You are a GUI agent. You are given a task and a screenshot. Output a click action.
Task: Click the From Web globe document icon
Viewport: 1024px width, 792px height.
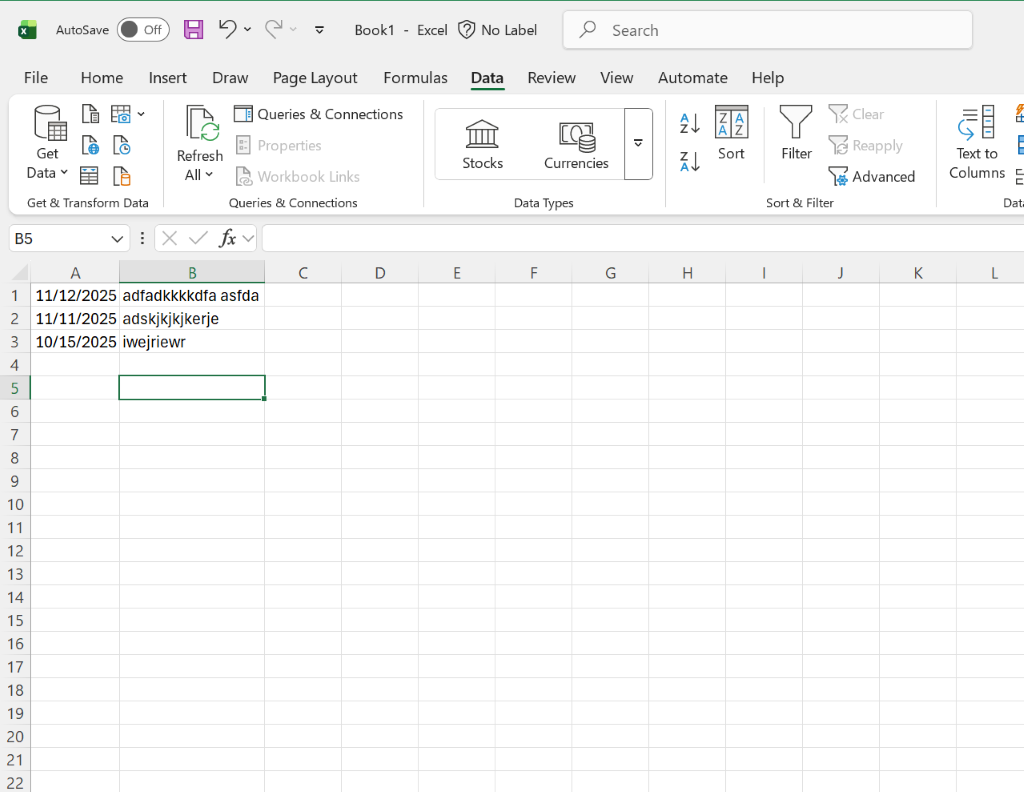tap(90, 145)
